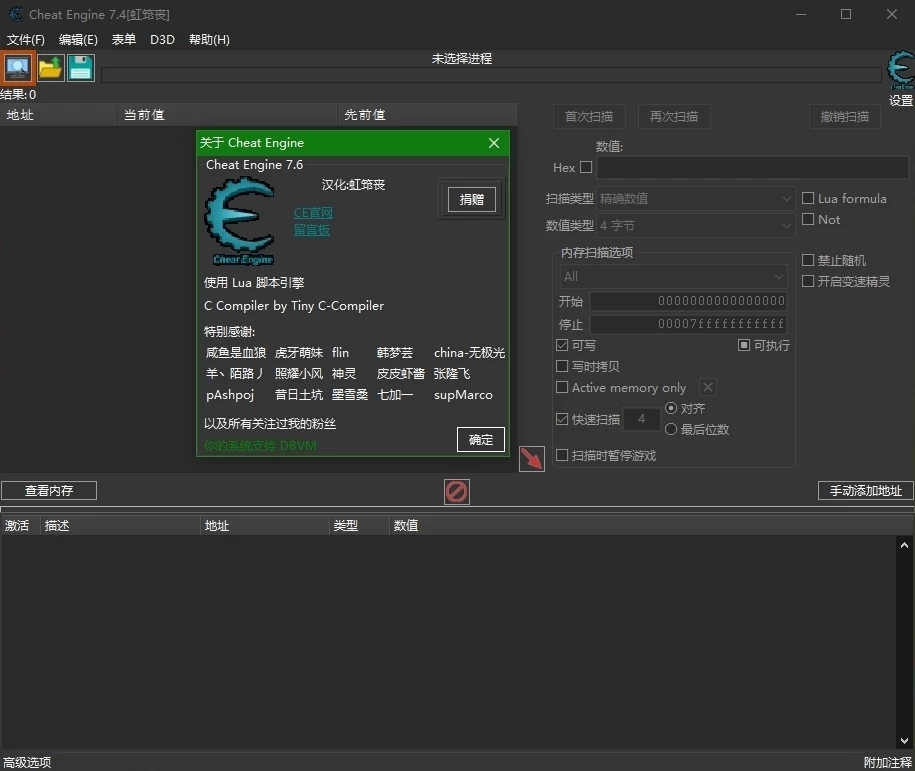Click 附加注释 in status bar

(x=888, y=762)
